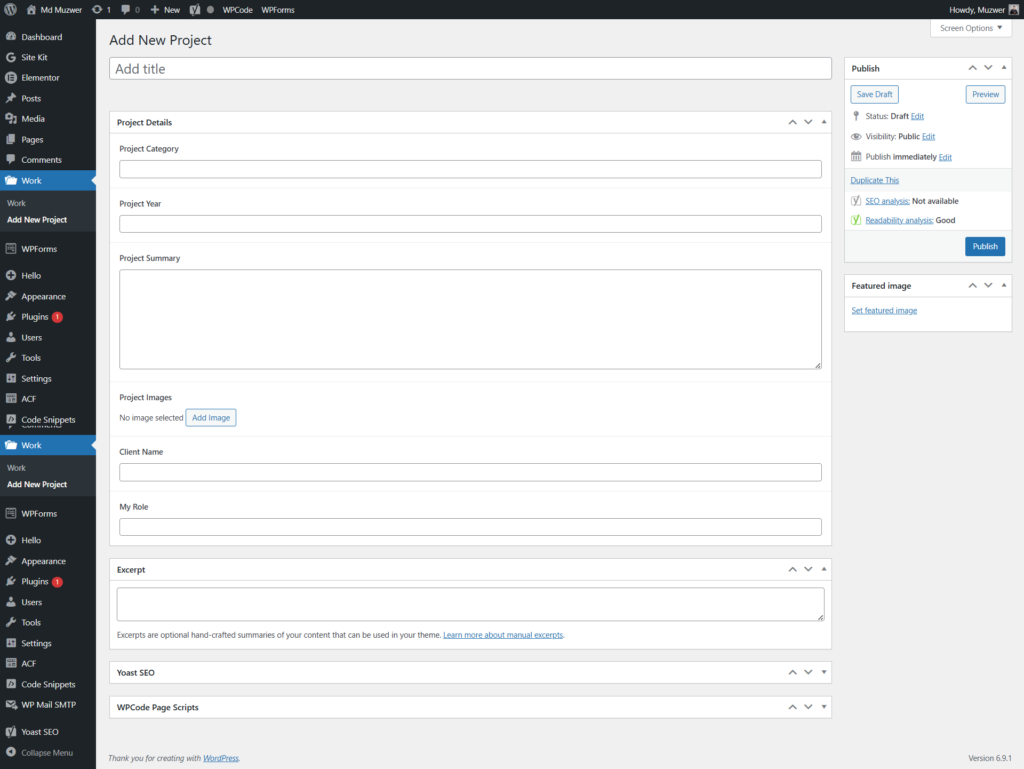Click the Save Draft button
The height and width of the screenshot is (769, 1024).
[x=874, y=94]
